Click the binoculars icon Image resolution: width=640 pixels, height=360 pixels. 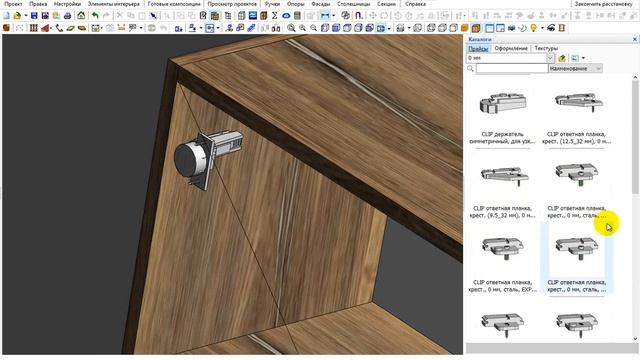(x=276, y=28)
